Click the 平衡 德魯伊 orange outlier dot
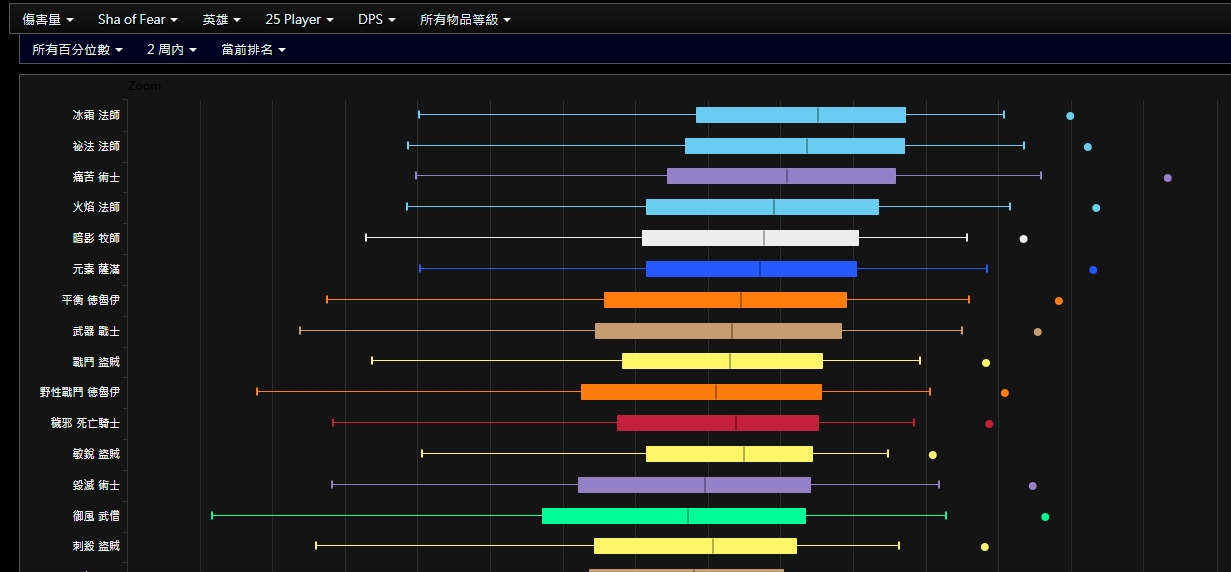Screen dimensions: 1231x572 (x=1059, y=301)
